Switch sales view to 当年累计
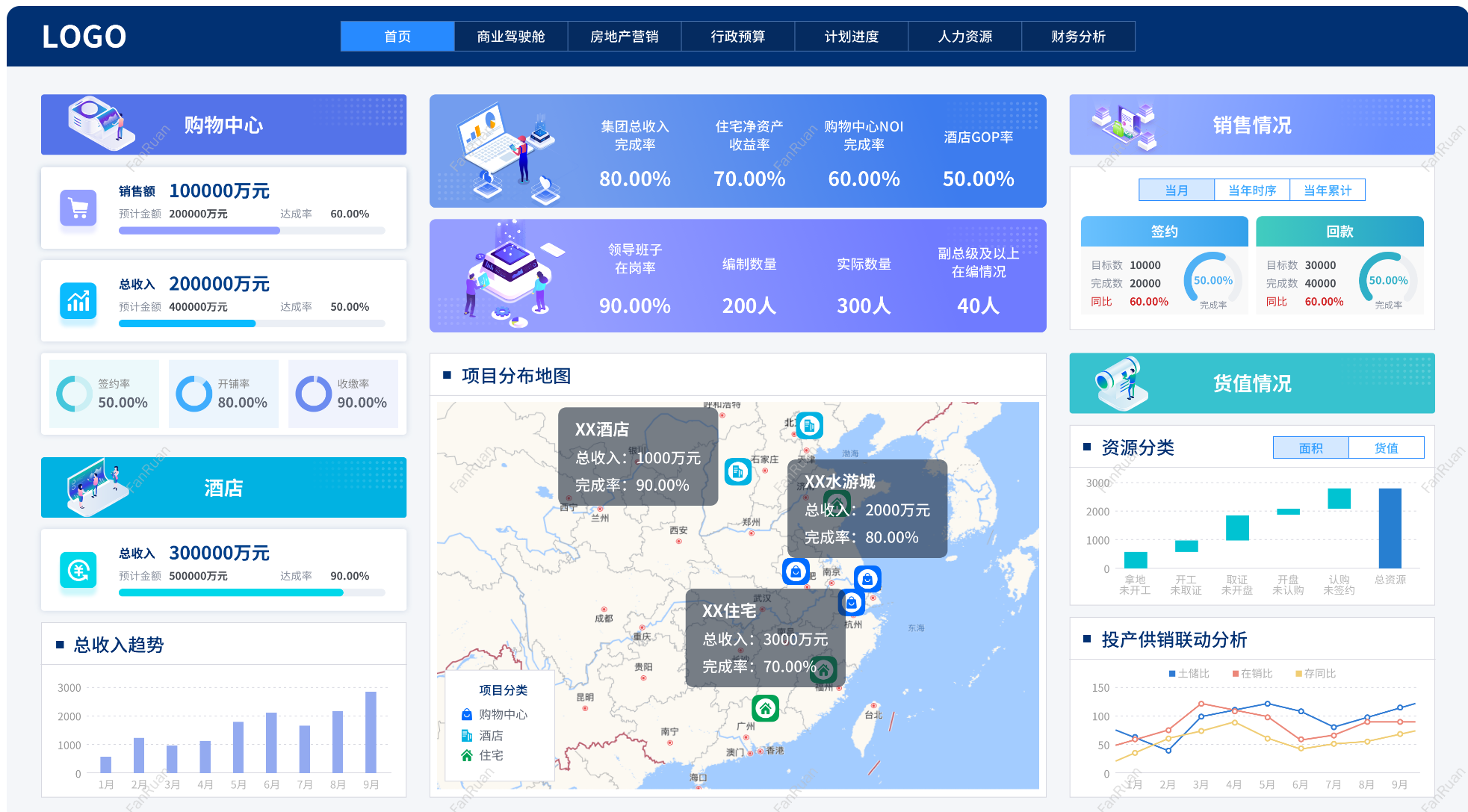The width and height of the screenshot is (1468, 812). point(1327,190)
